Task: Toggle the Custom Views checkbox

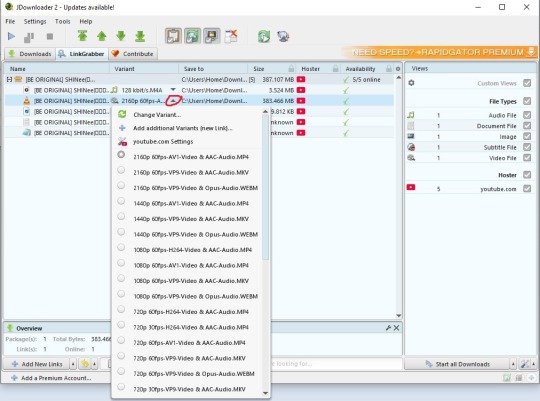Action: point(527,83)
